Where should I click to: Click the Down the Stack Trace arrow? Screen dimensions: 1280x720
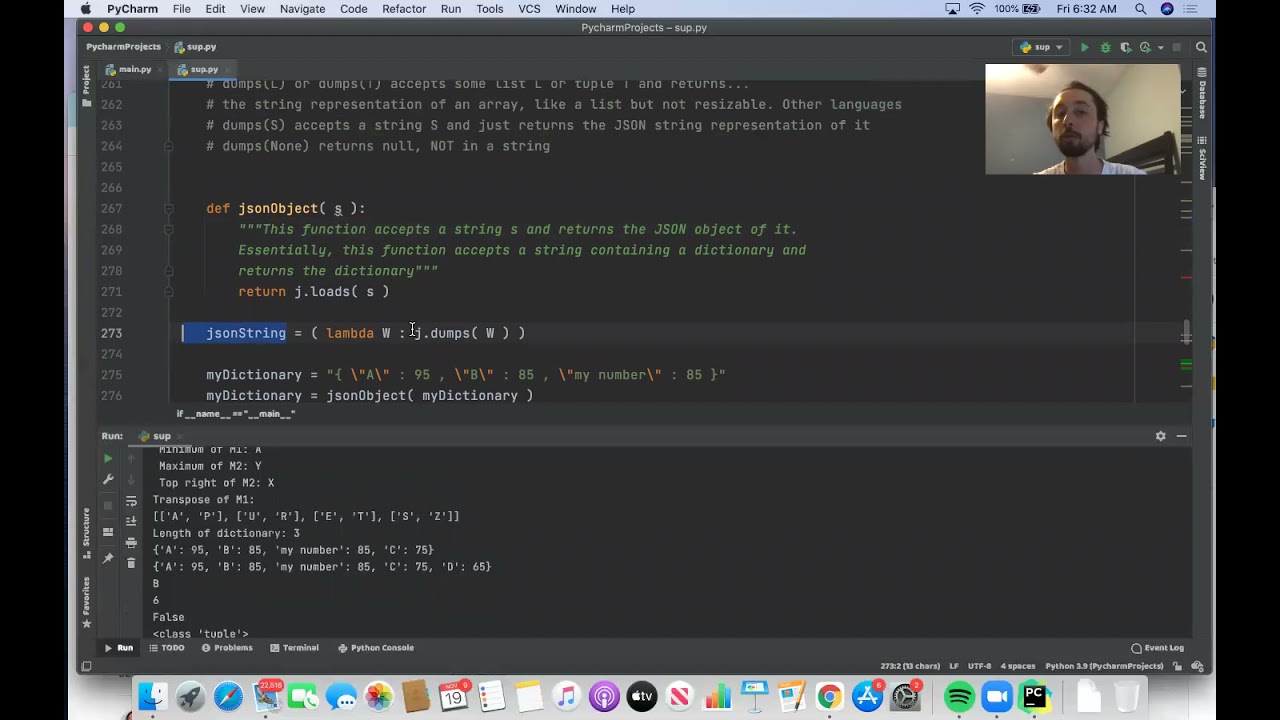pyautogui.click(x=131, y=479)
